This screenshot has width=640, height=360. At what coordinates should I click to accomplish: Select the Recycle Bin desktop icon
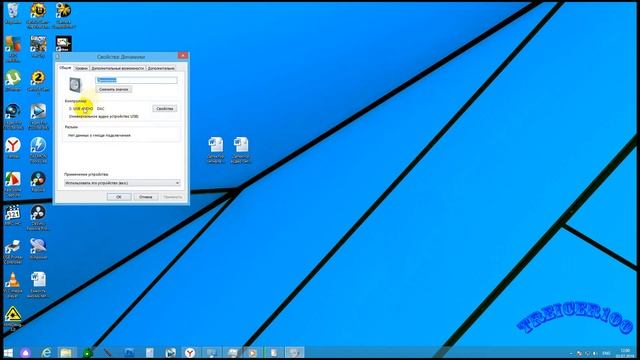[13, 13]
